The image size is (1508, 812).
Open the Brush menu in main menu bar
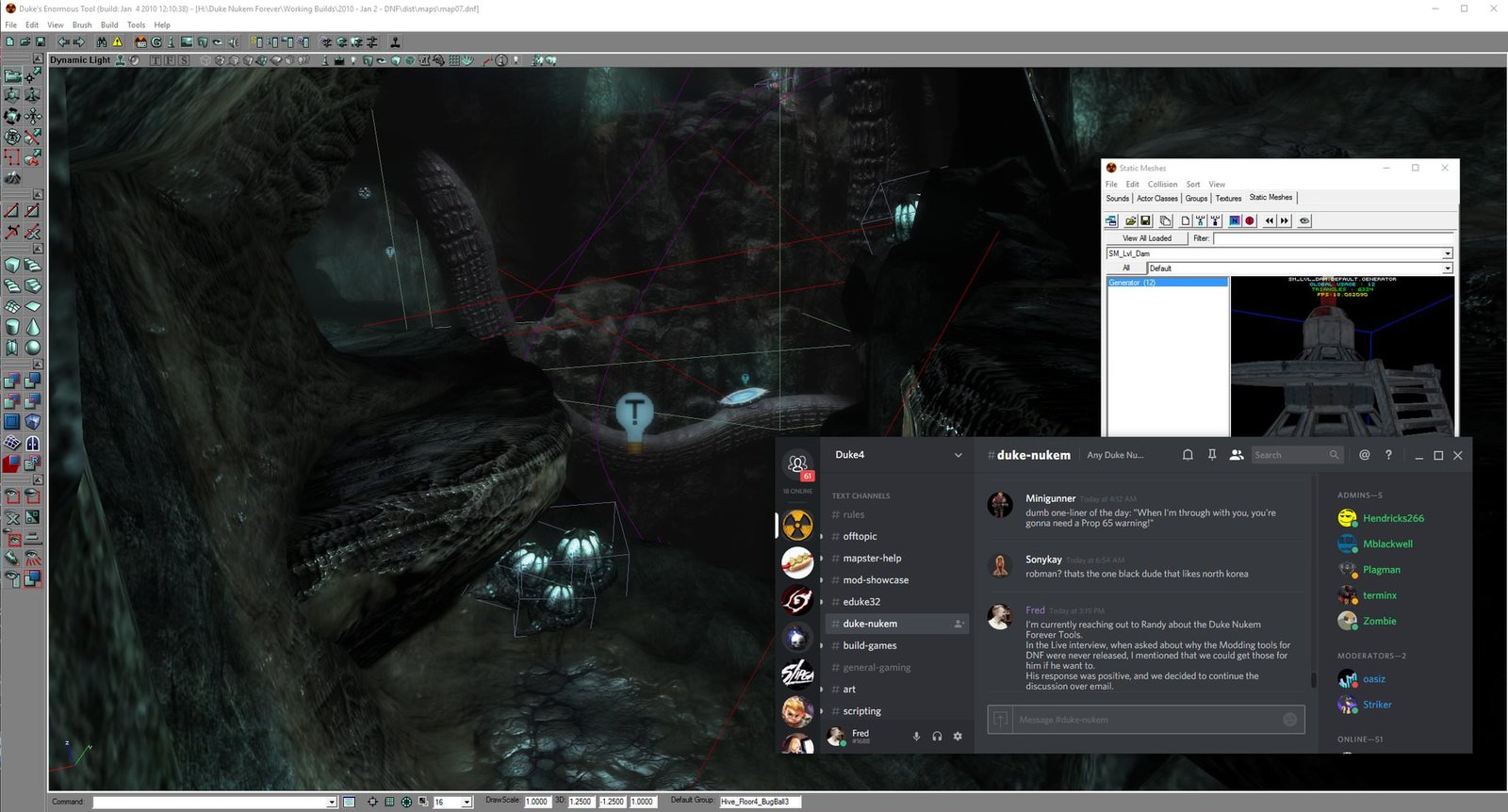82,24
